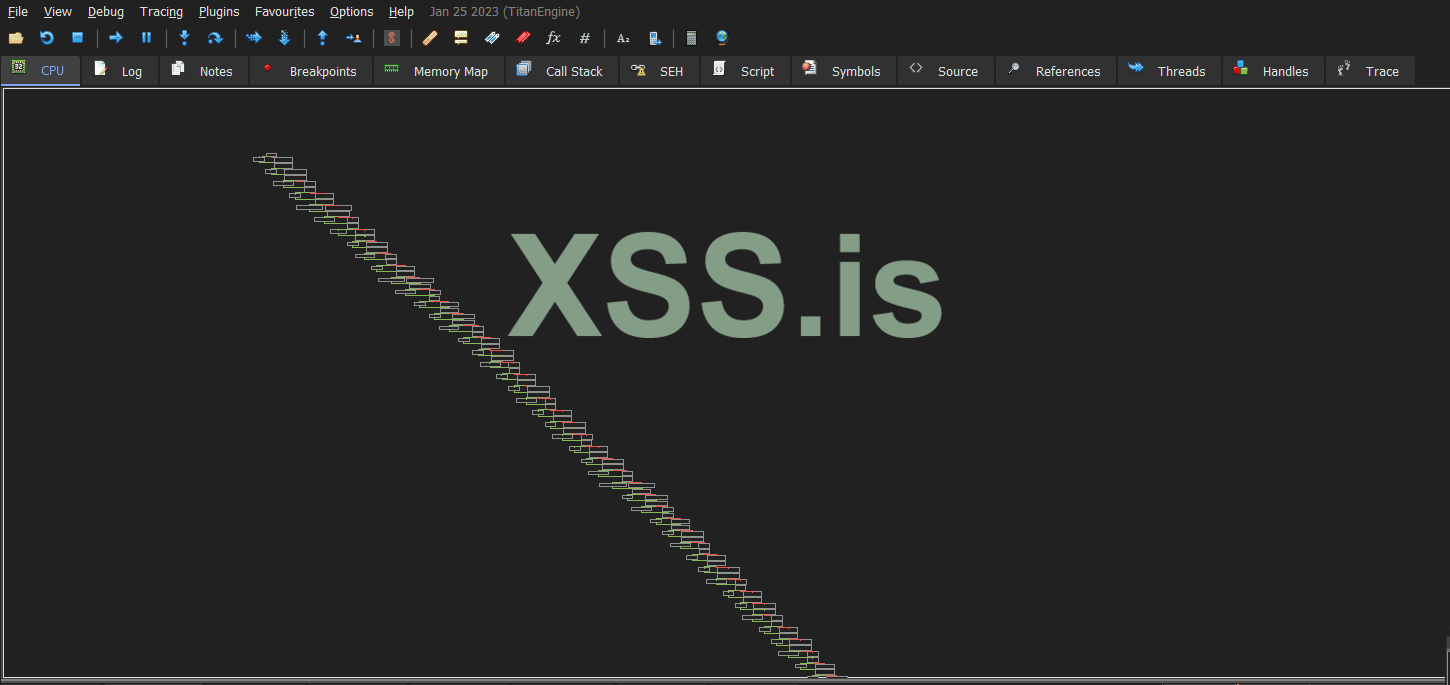The width and height of the screenshot is (1450, 685).
Task: Open the Favourites menu
Action: [x=285, y=12]
